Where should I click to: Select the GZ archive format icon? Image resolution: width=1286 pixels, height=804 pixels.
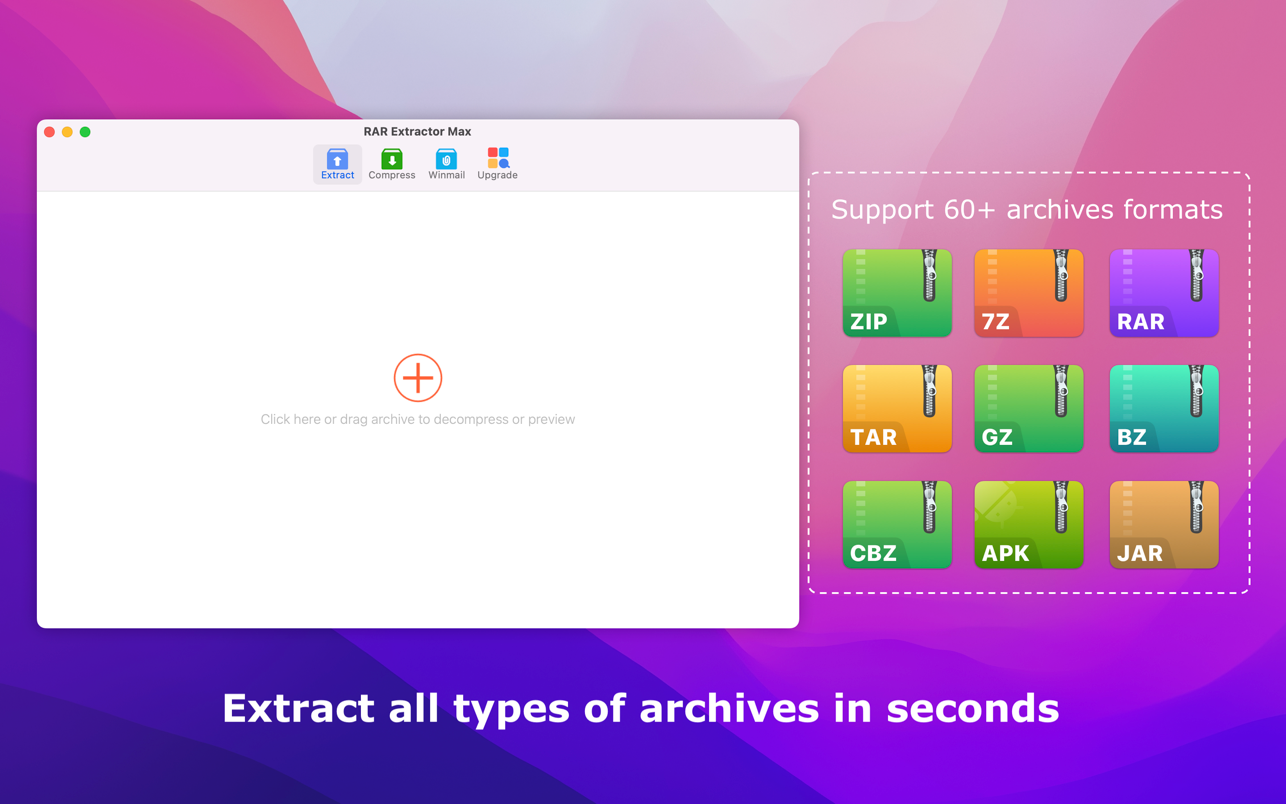pos(1029,409)
